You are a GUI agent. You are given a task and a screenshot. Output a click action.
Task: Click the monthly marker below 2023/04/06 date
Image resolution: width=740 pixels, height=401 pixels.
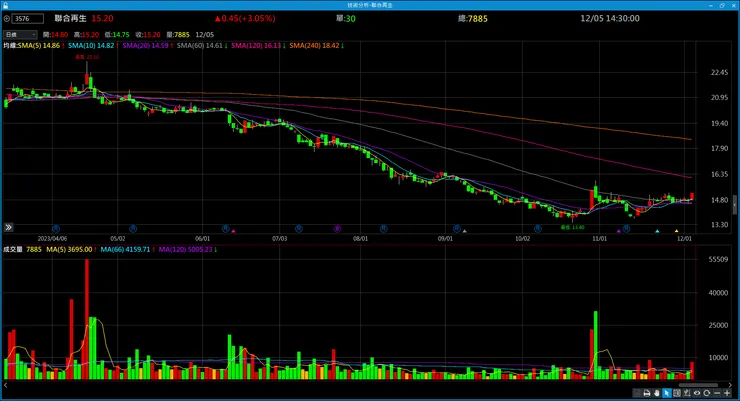click(x=56, y=229)
